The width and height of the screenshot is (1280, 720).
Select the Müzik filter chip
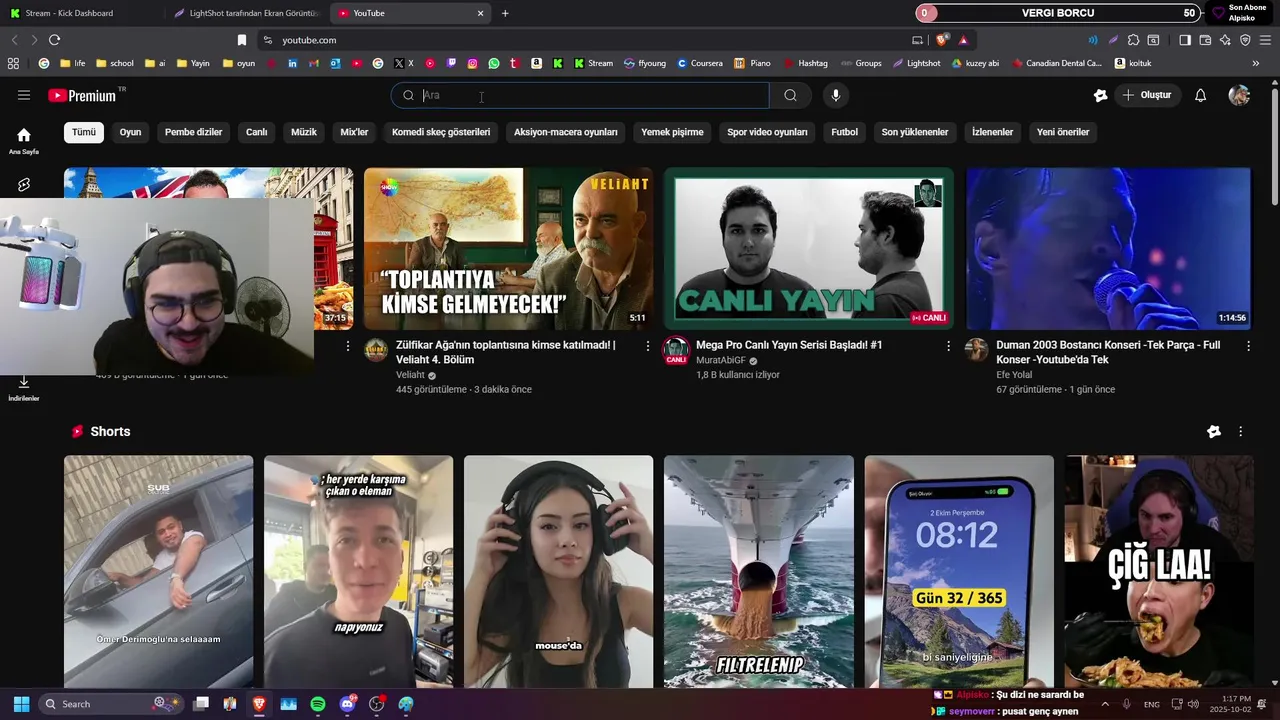coord(304,132)
